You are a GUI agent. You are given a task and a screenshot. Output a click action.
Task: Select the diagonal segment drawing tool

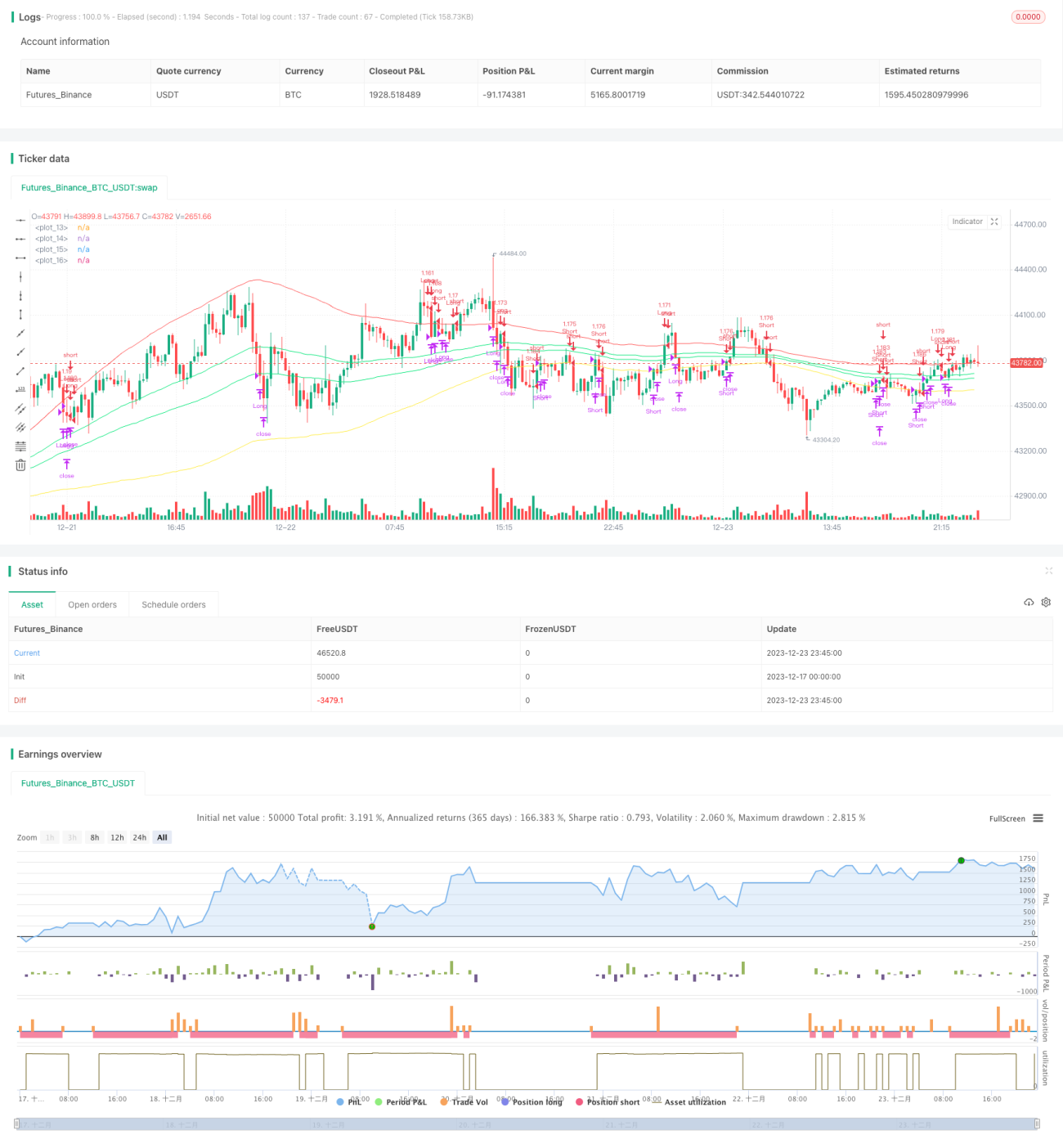[x=20, y=370]
